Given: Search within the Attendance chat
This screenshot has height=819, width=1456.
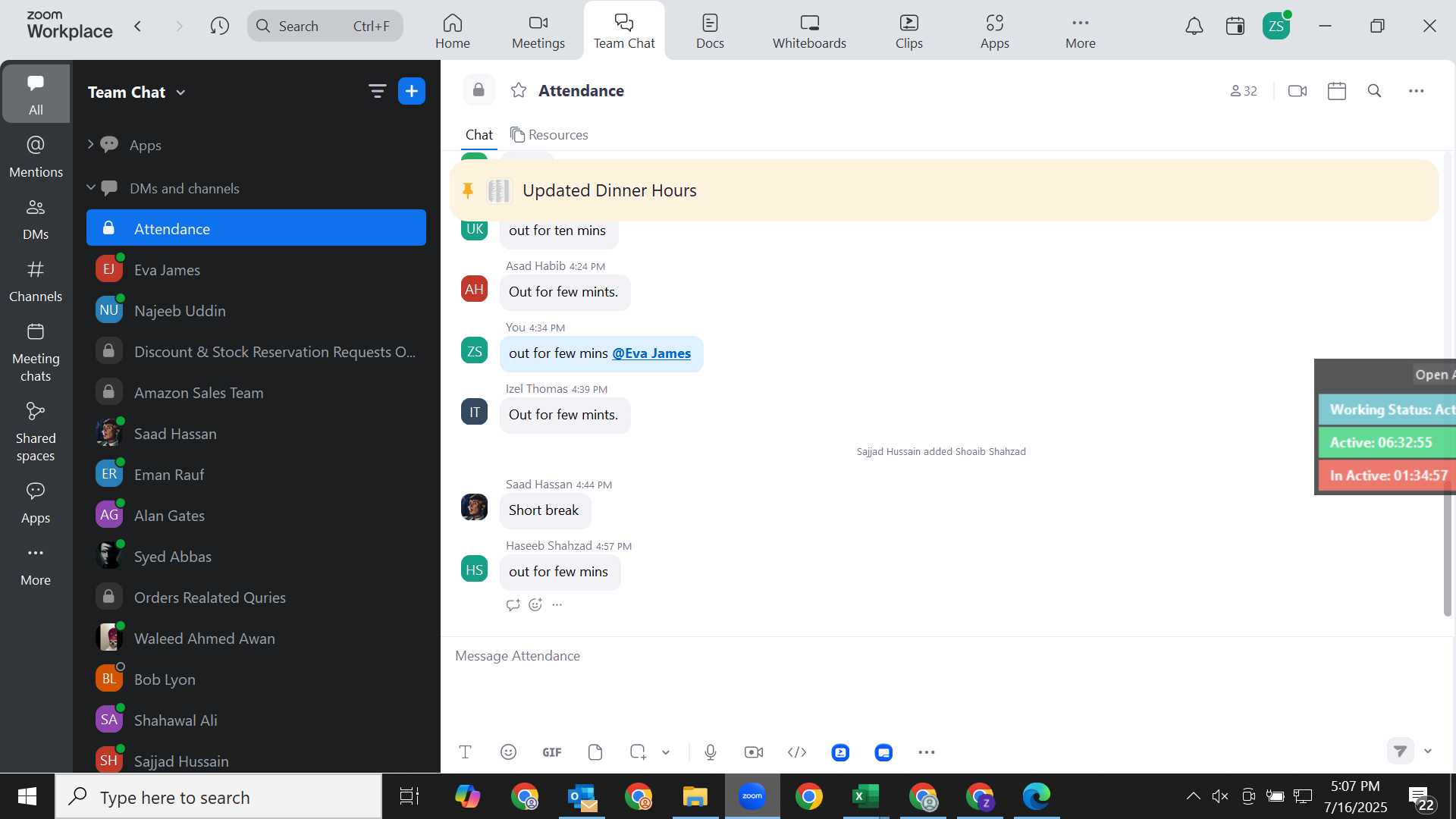Looking at the screenshot, I should (x=1374, y=91).
